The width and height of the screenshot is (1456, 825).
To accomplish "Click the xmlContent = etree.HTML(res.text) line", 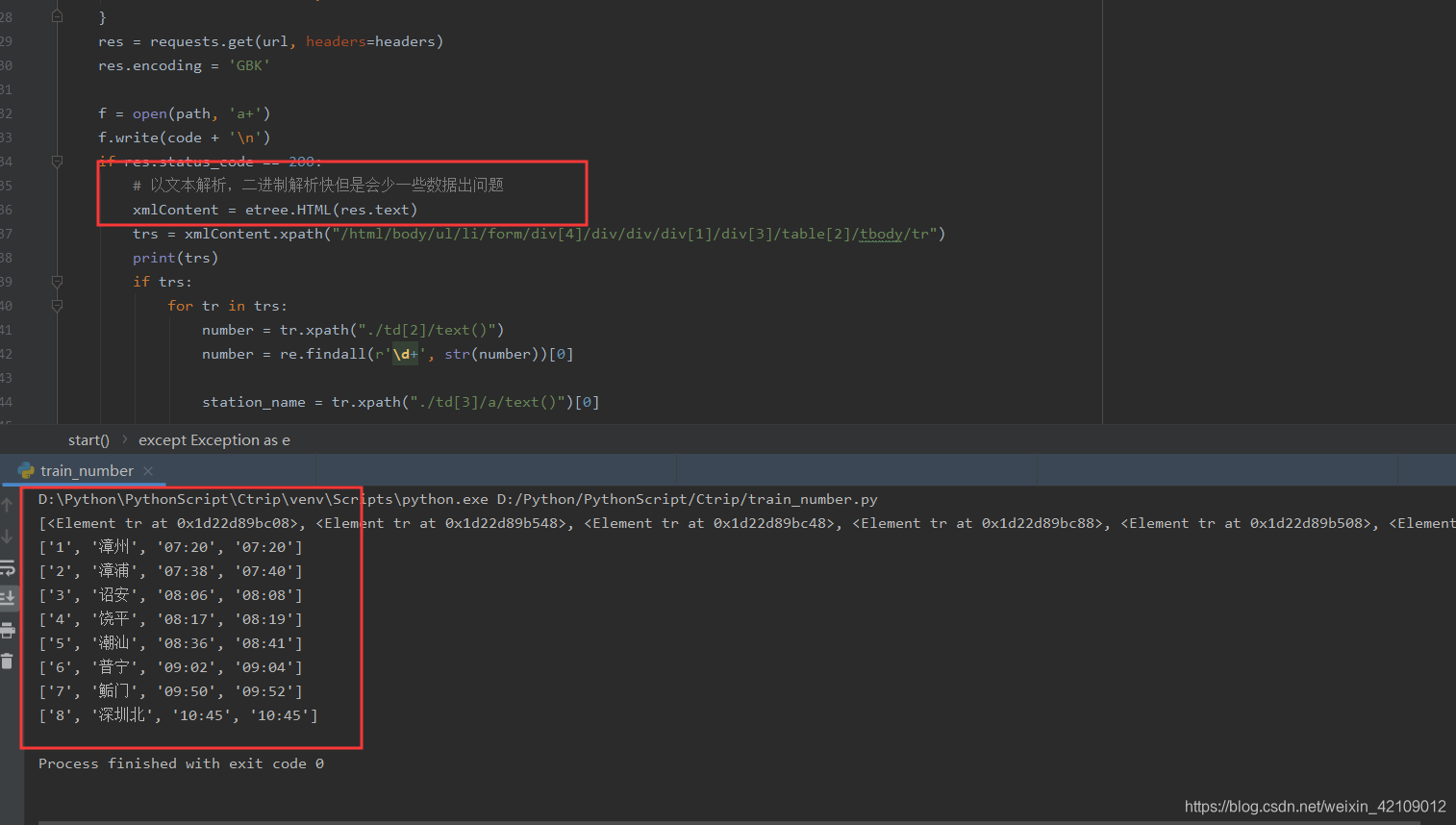I will pyautogui.click(x=275, y=210).
